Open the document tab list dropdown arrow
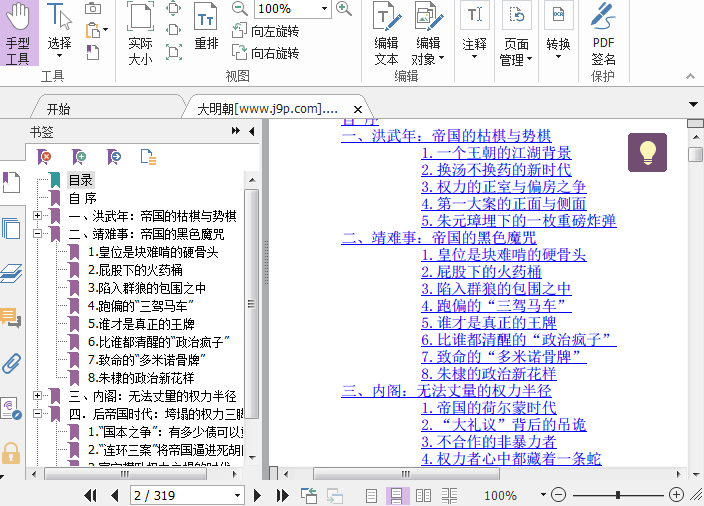 693,105
